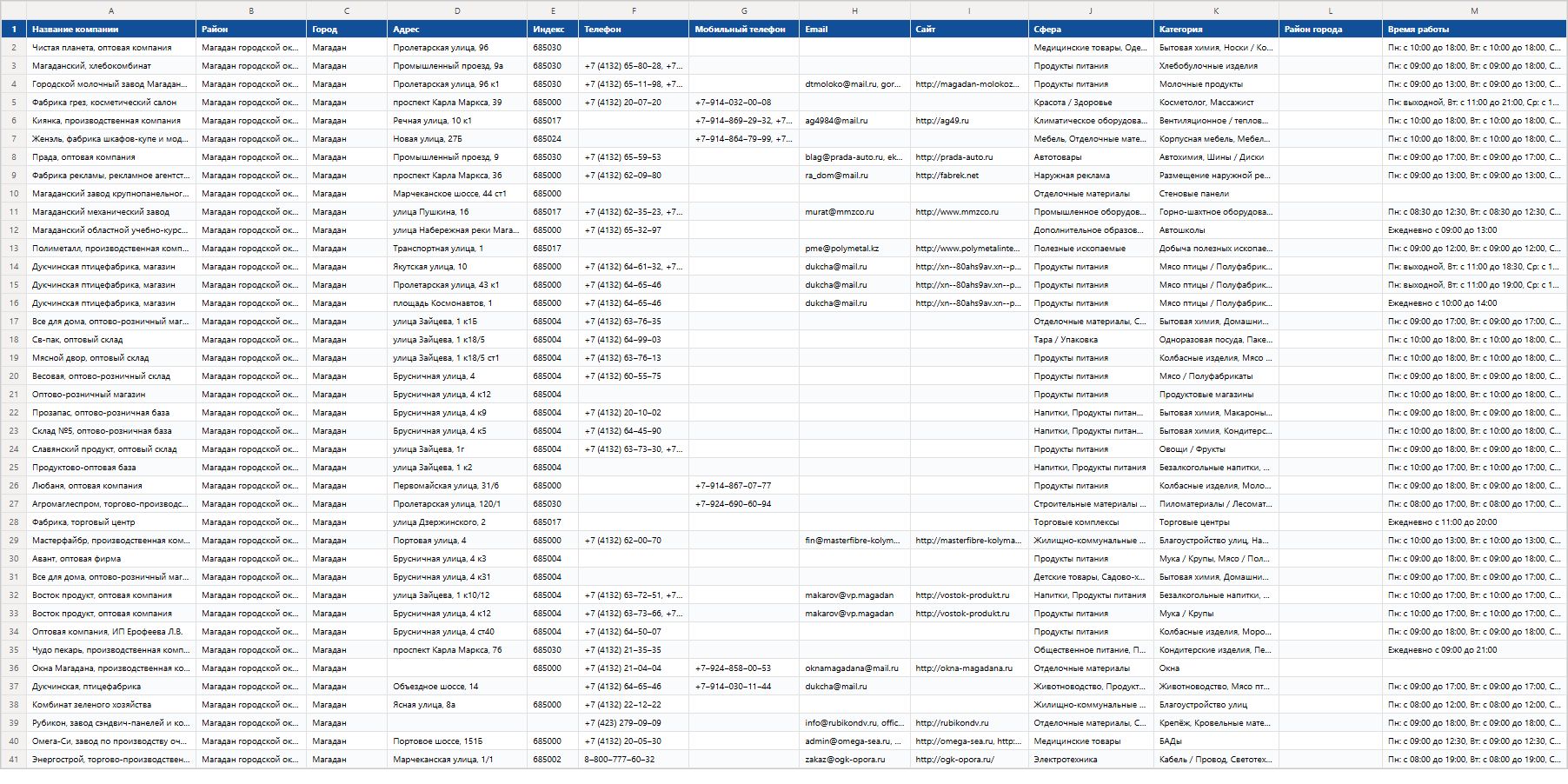Image resolution: width=1568 pixels, height=784 pixels.
Task: Select address 'Первомайская улица, 31/6'
Action: [457, 486]
